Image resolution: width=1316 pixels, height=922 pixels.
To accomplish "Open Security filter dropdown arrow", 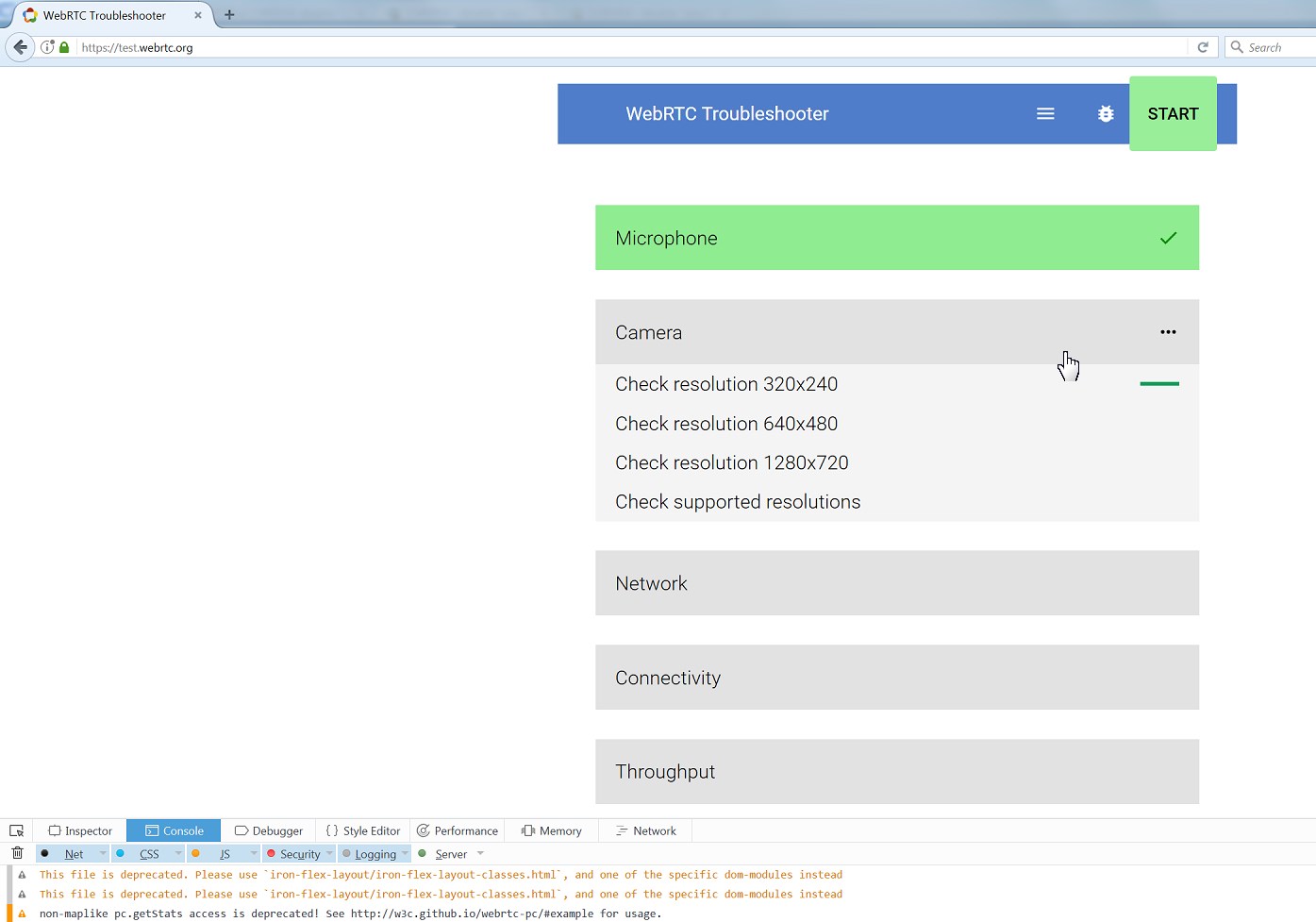I will coord(329,854).
